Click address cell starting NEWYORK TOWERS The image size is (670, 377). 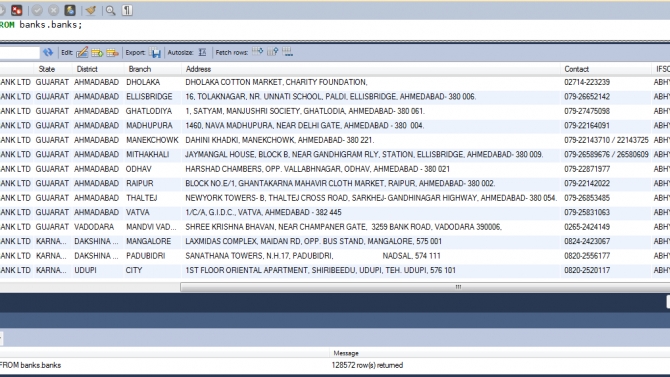(371, 198)
